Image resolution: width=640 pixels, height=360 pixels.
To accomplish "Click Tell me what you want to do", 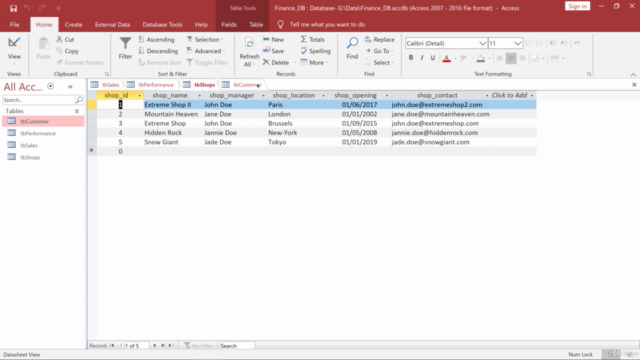I will click(x=327, y=24).
